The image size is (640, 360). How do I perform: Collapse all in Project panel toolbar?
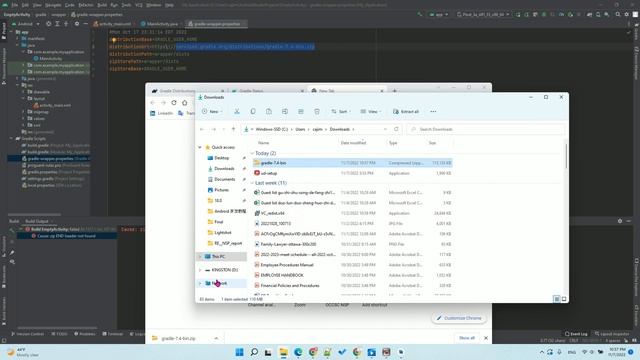click(66, 24)
